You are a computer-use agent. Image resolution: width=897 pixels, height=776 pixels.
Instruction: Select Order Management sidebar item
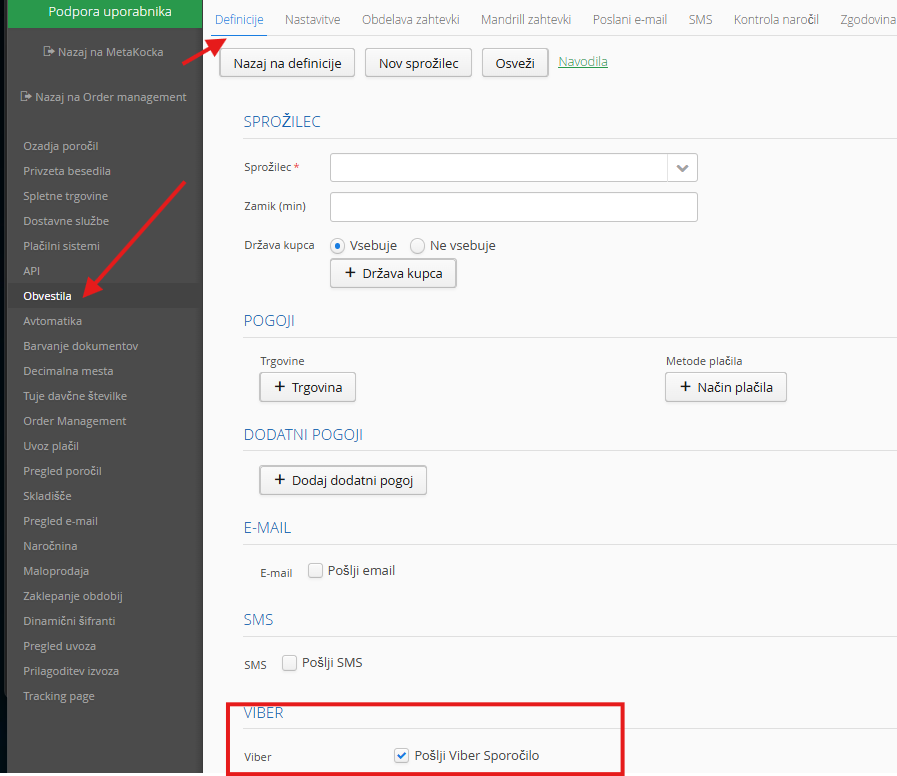click(74, 421)
